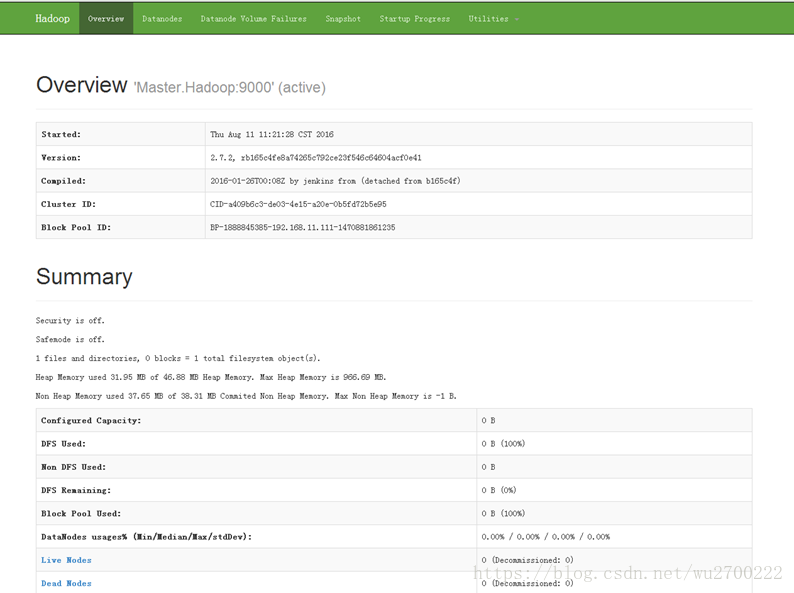Click the files and directories count line
Image resolution: width=794 pixels, height=593 pixels.
coord(178,358)
